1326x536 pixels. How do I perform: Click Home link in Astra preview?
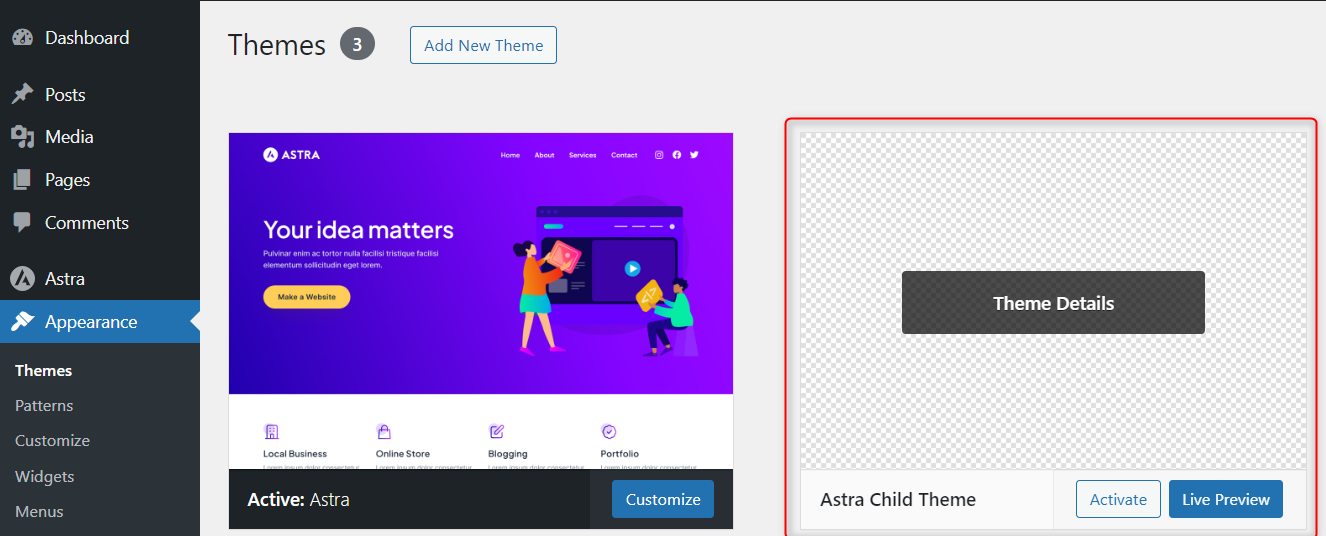point(510,155)
